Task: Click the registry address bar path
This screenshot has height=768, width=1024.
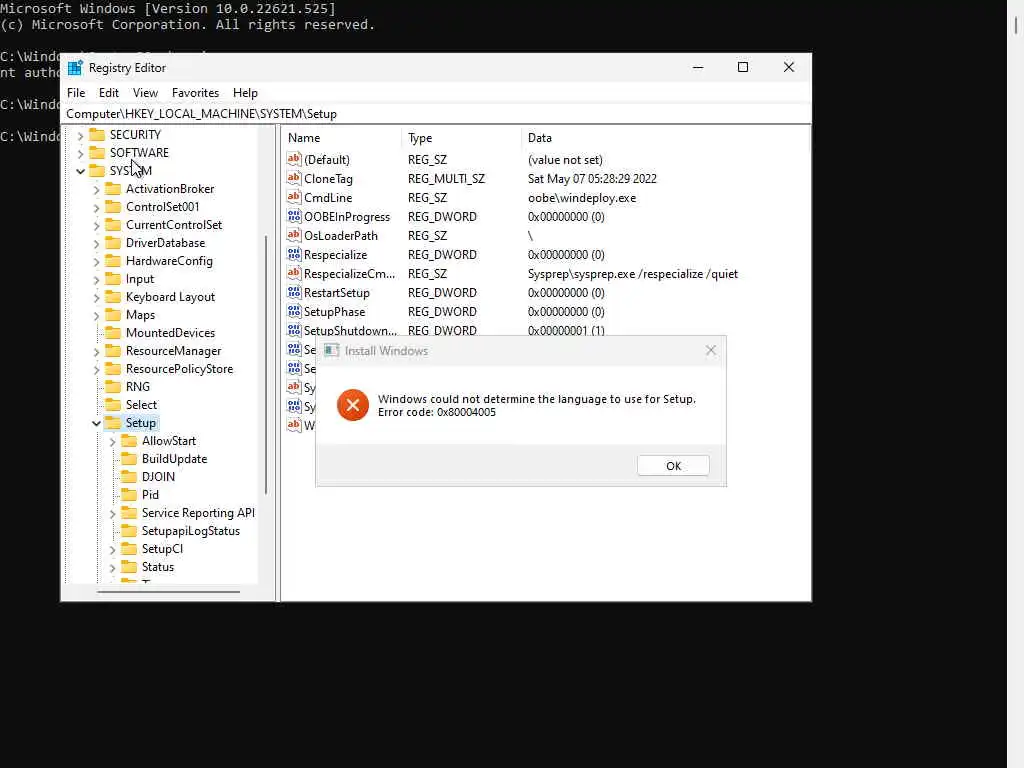Action: [438, 114]
